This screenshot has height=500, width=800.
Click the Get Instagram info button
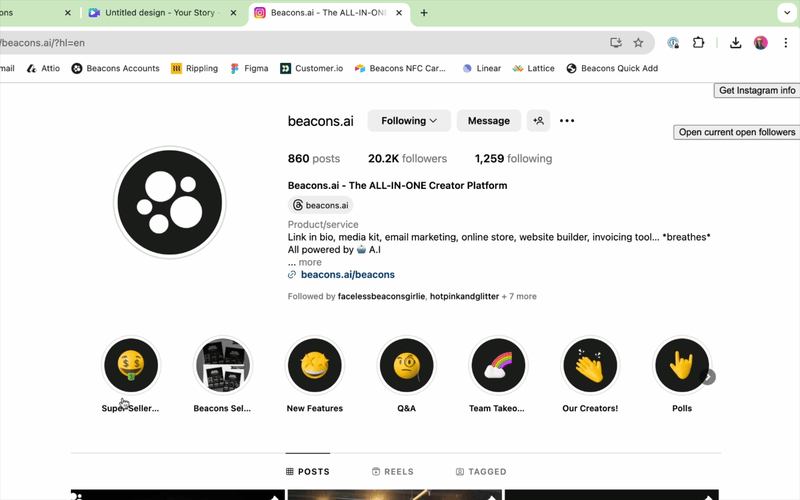click(757, 90)
